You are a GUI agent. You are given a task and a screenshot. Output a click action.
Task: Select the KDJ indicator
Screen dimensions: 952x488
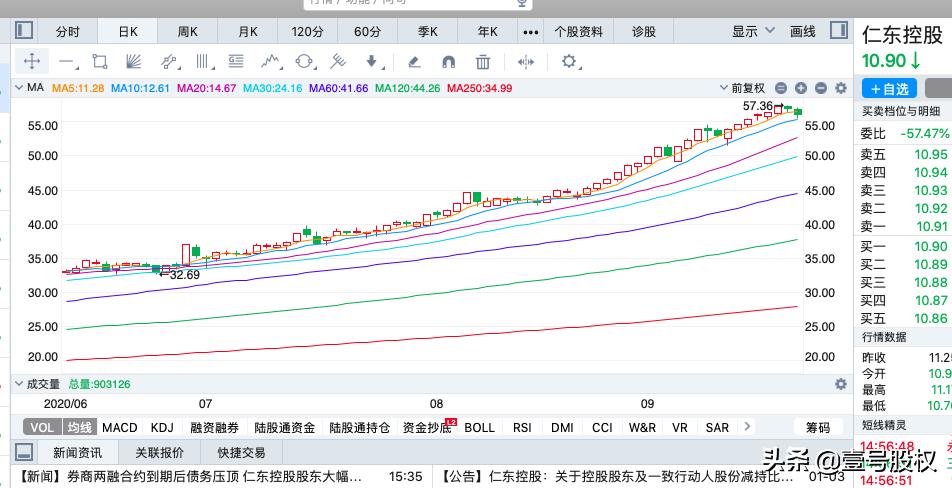coord(162,427)
